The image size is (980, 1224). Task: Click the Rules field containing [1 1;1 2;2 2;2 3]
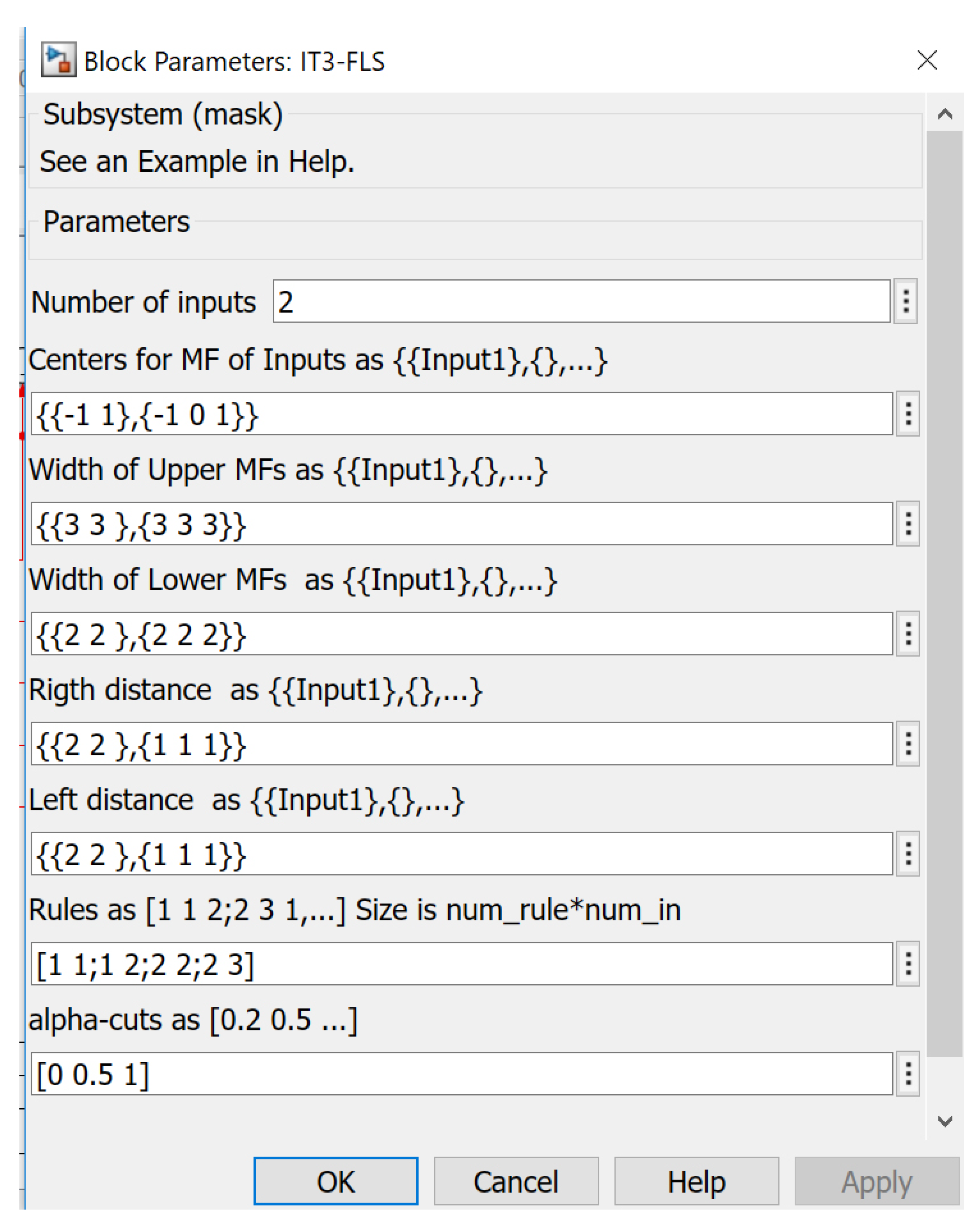[461, 964]
